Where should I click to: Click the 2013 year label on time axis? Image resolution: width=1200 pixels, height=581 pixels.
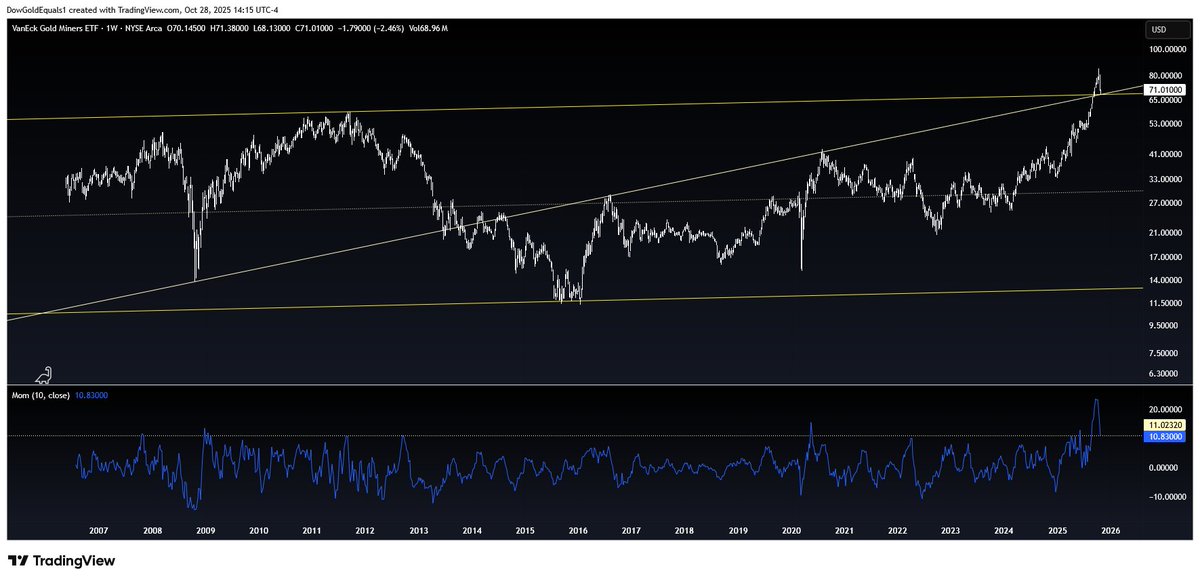click(418, 531)
